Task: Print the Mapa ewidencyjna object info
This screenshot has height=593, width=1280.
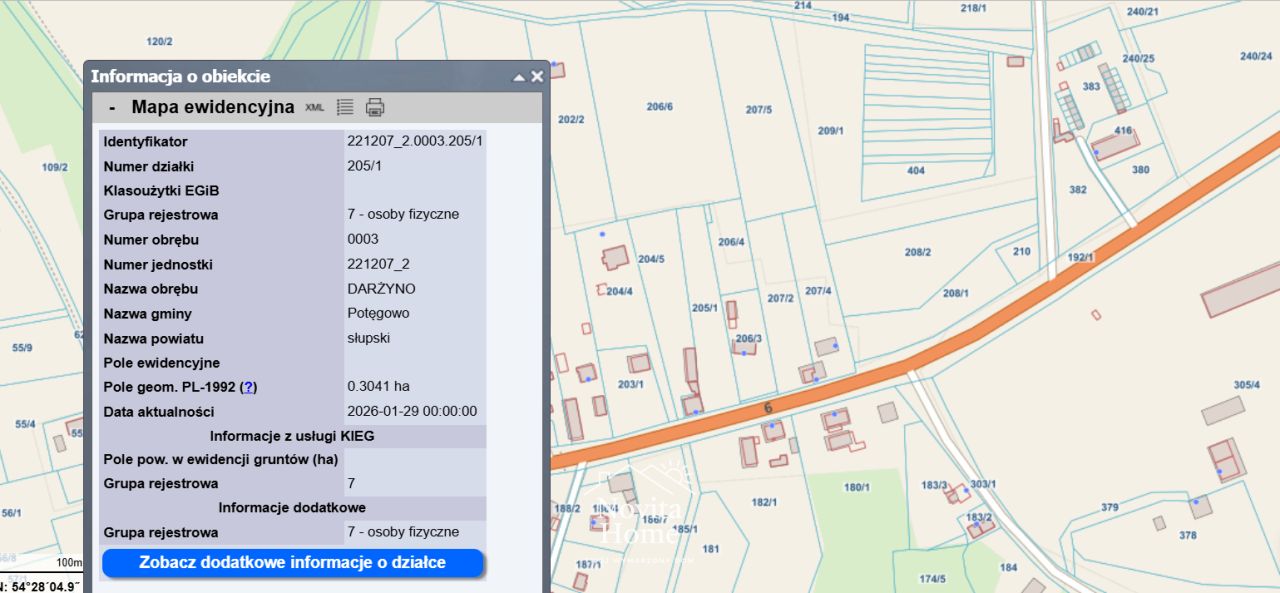Action: click(375, 107)
